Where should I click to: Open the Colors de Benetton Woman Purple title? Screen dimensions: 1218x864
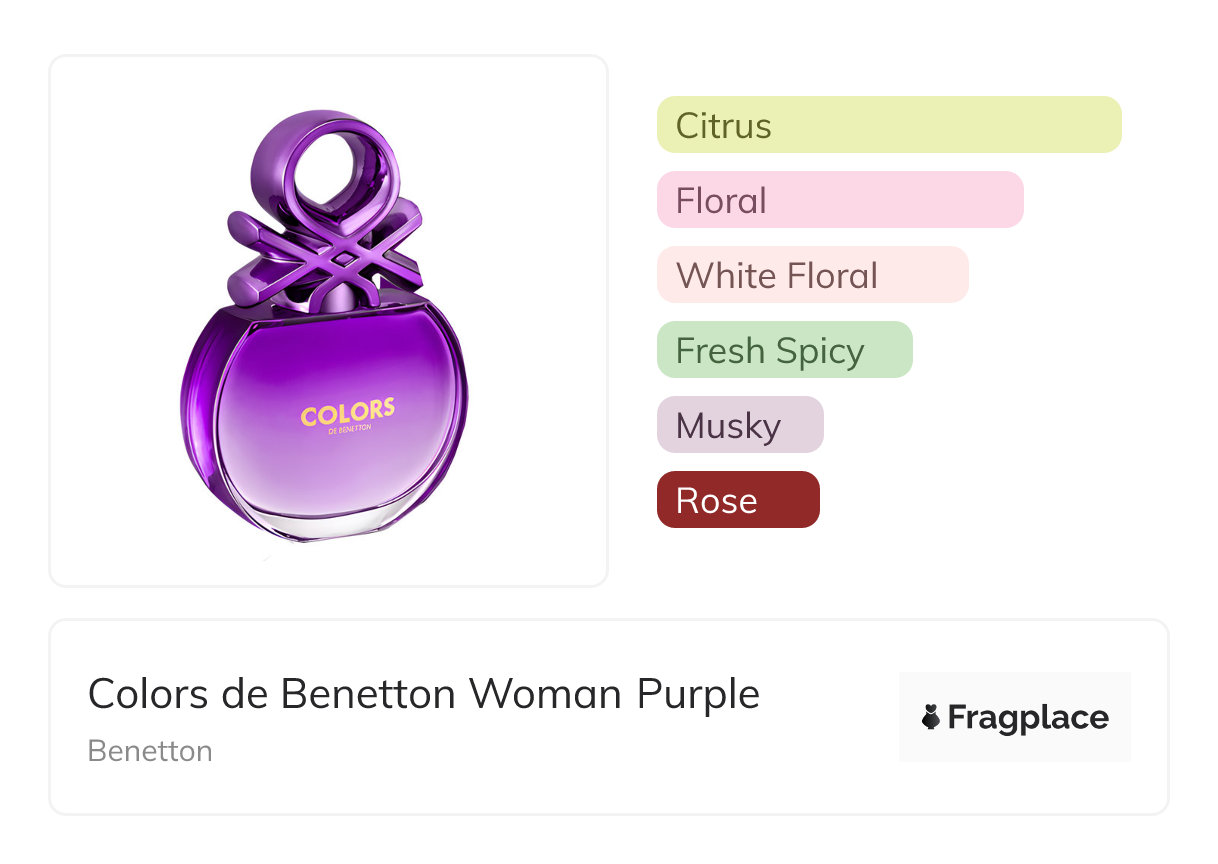point(423,693)
